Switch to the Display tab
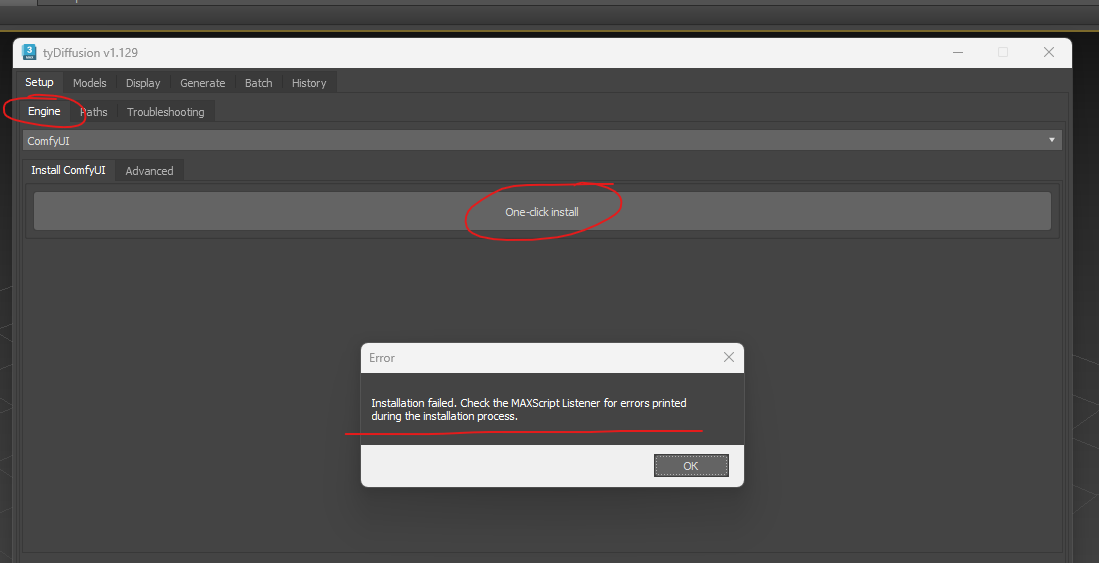The image size is (1099, 563). (x=143, y=83)
